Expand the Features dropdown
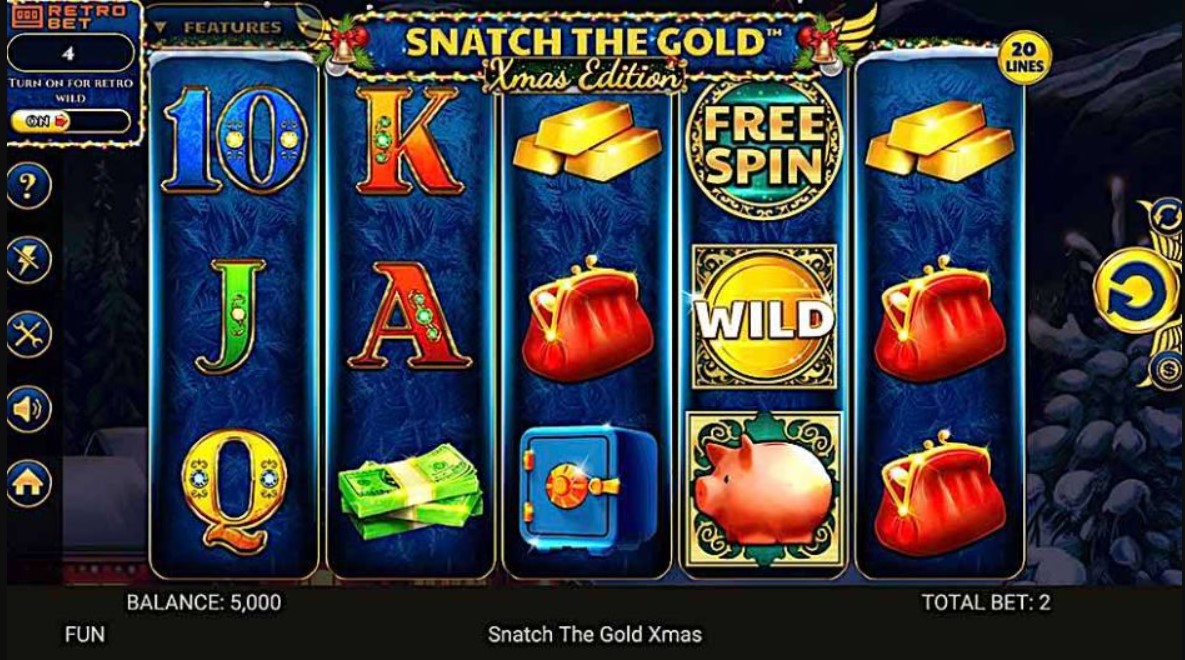Image resolution: width=1185 pixels, height=660 pixels. (223, 28)
